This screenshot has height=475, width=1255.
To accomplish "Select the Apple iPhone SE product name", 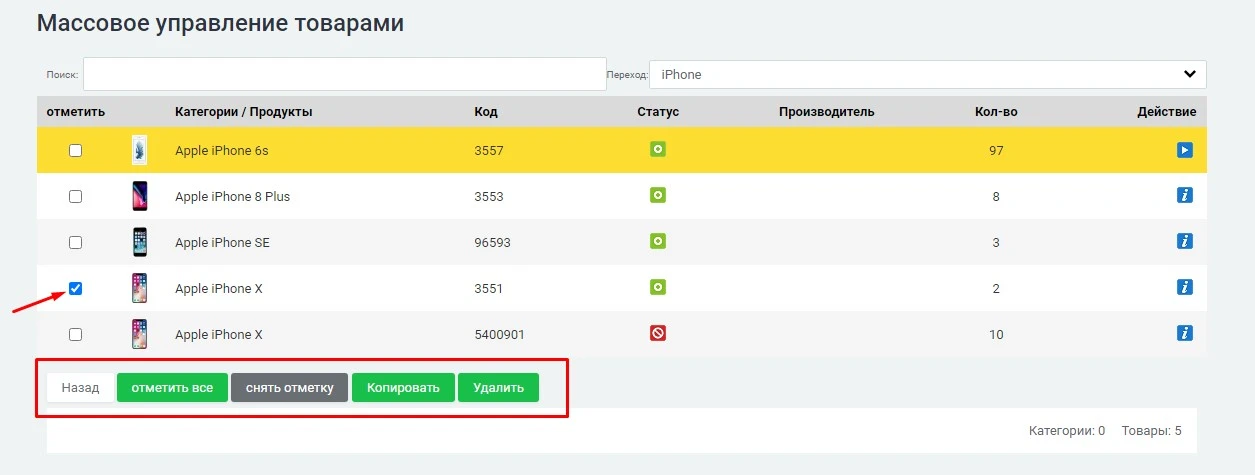I will tap(222, 242).
